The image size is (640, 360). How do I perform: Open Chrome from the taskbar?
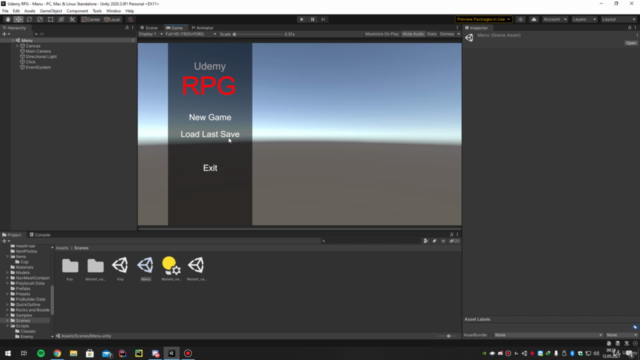(x=57, y=353)
